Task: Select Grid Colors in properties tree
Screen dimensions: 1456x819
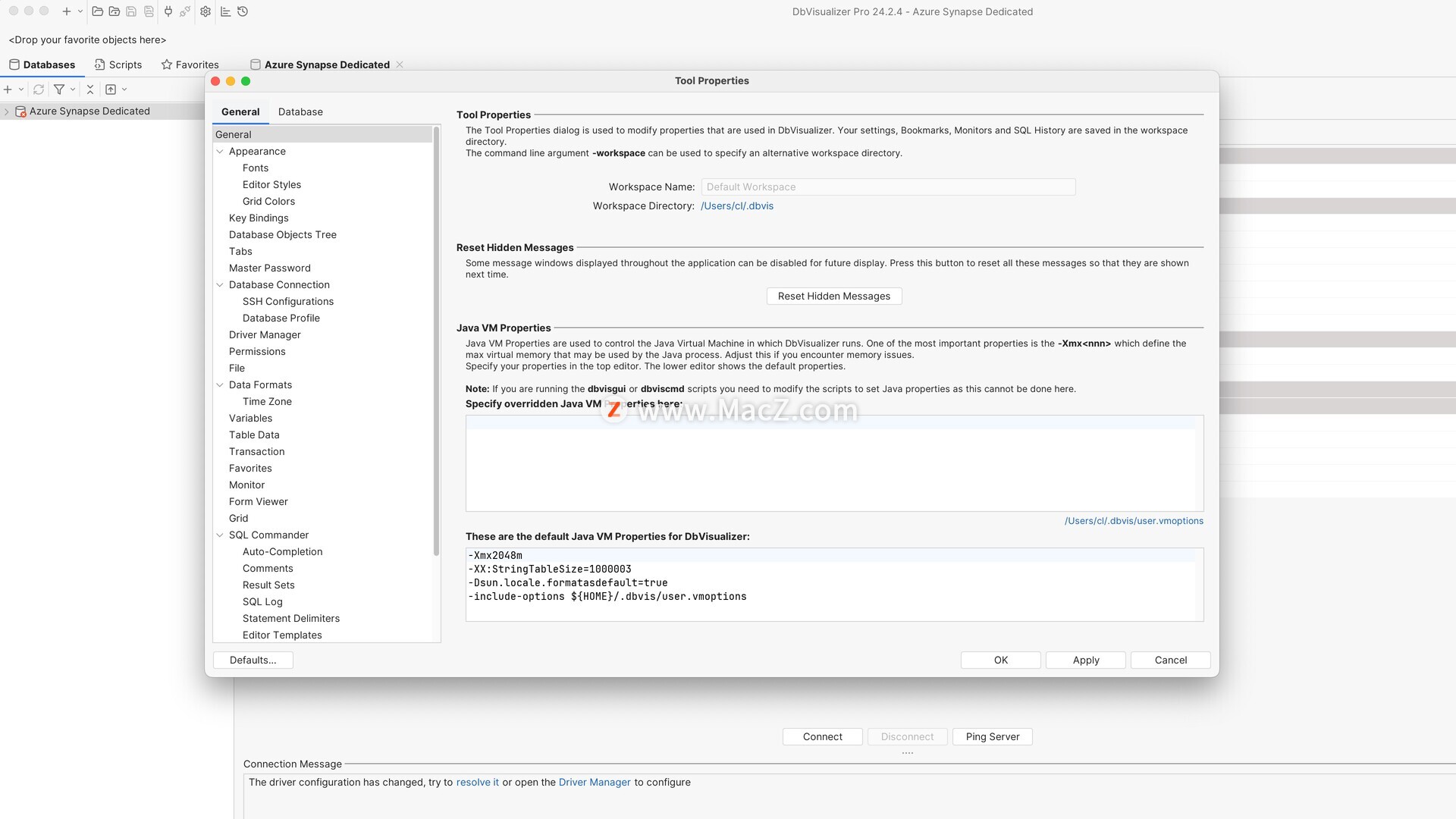Action: point(268,202)
